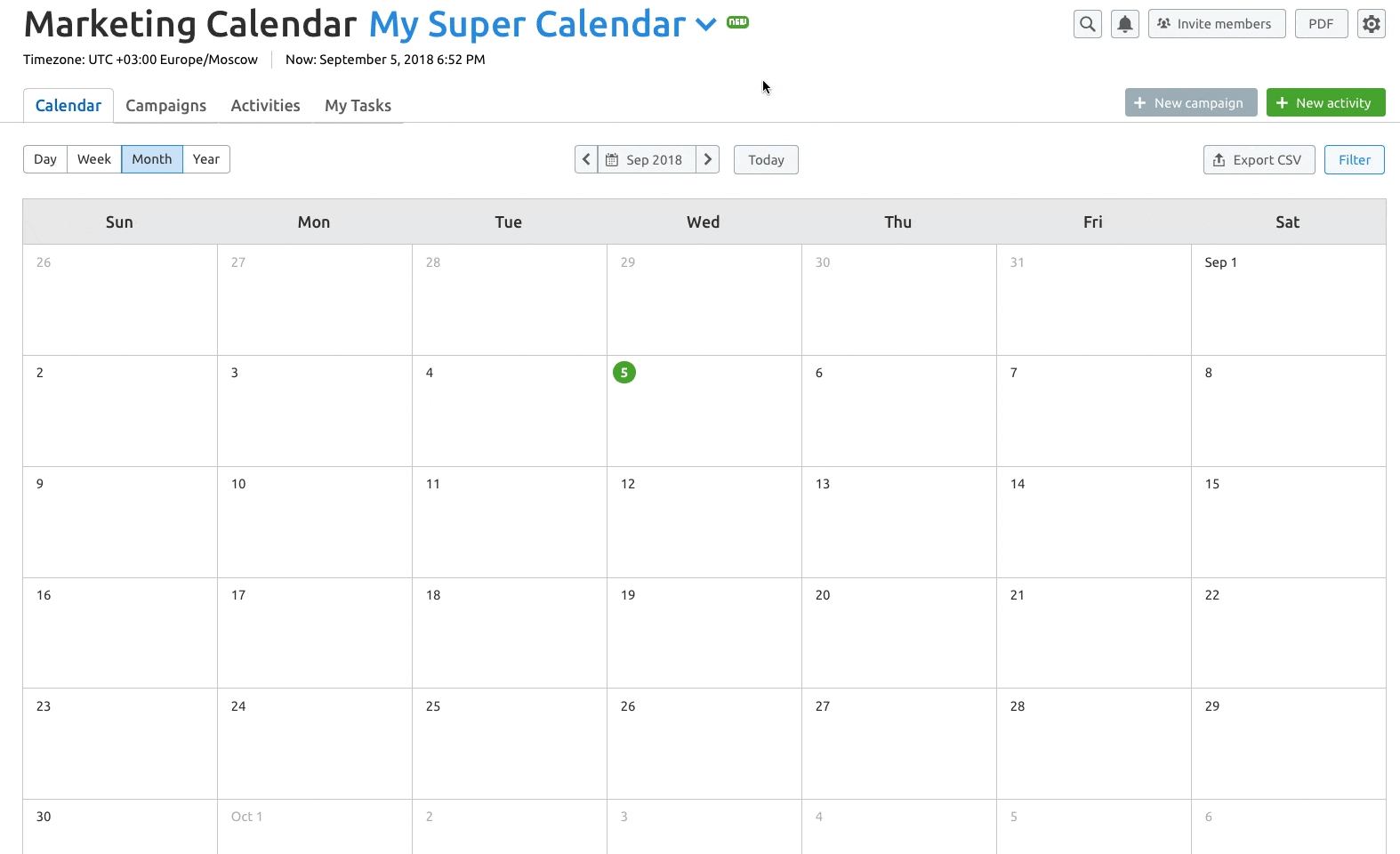Click the green new badge icon
The width and height of the screenshot is (1400, 854).
737,22
